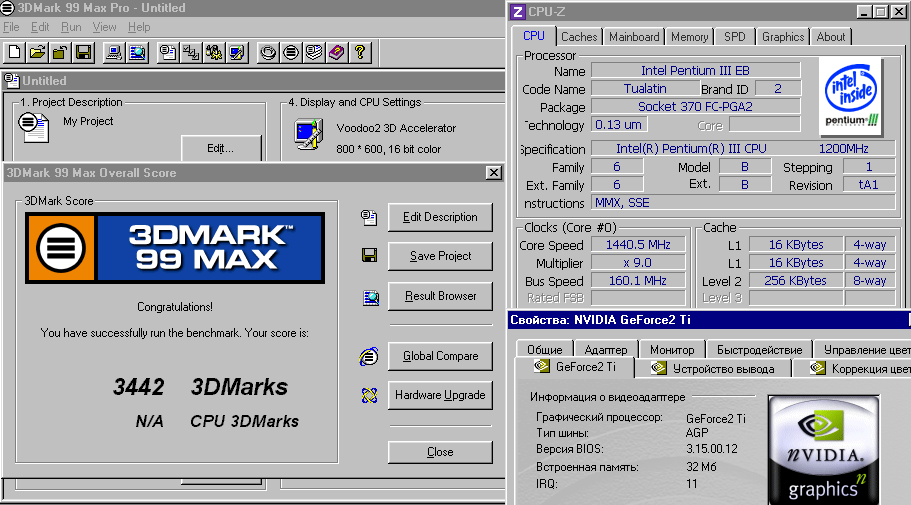The image size is (911, 505).
Task: Click Edit... button in Project Description
Action: 221,148
